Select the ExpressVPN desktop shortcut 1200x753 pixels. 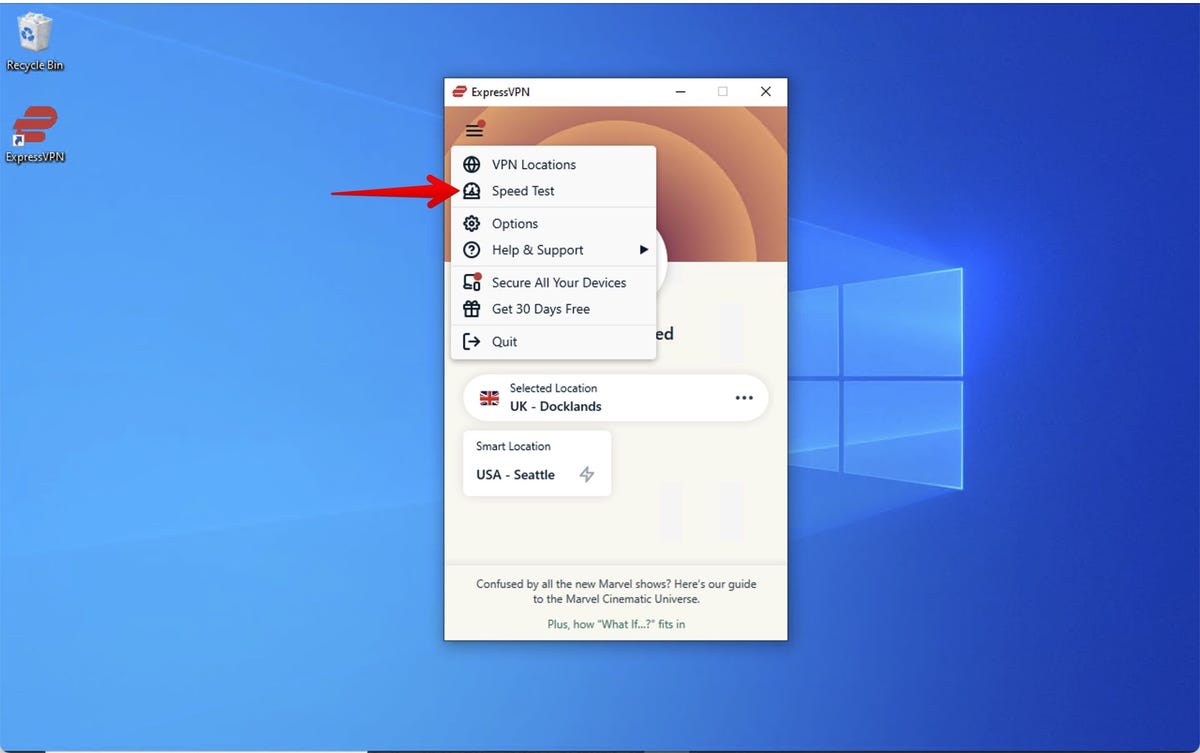point(35,135)
